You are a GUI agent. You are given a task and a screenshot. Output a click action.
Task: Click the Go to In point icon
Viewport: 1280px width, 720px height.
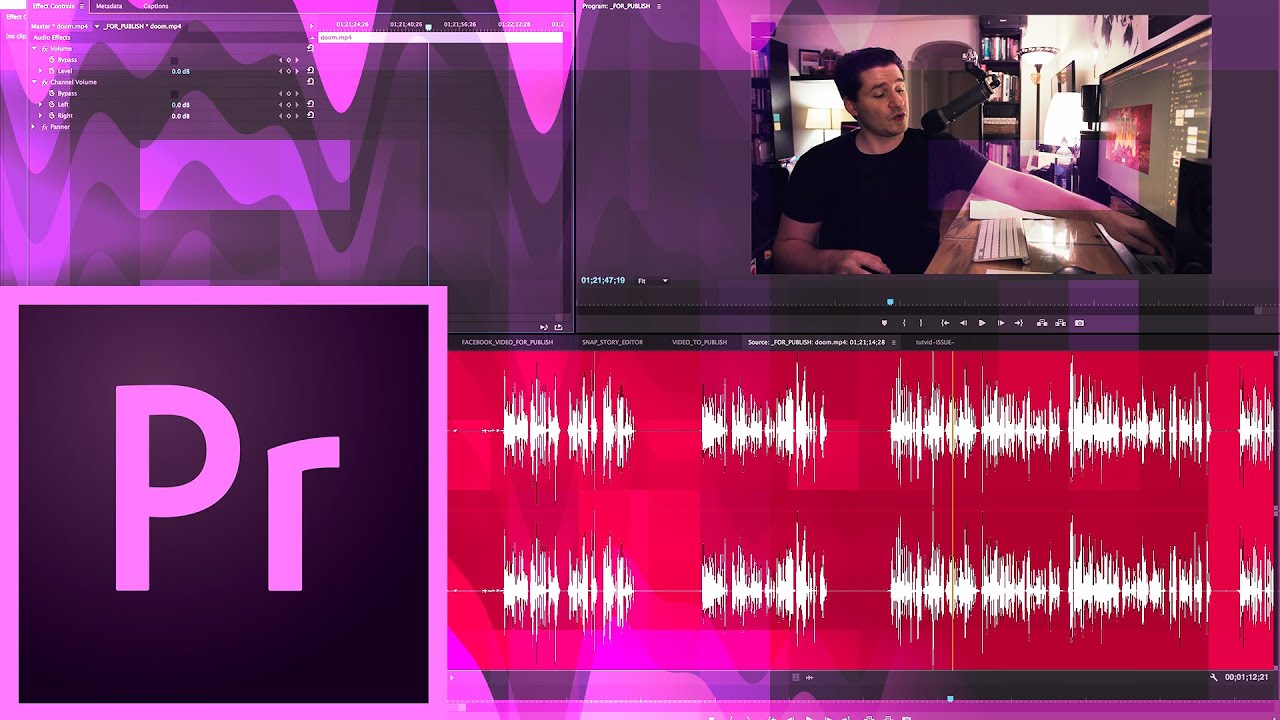click(945, 323)
